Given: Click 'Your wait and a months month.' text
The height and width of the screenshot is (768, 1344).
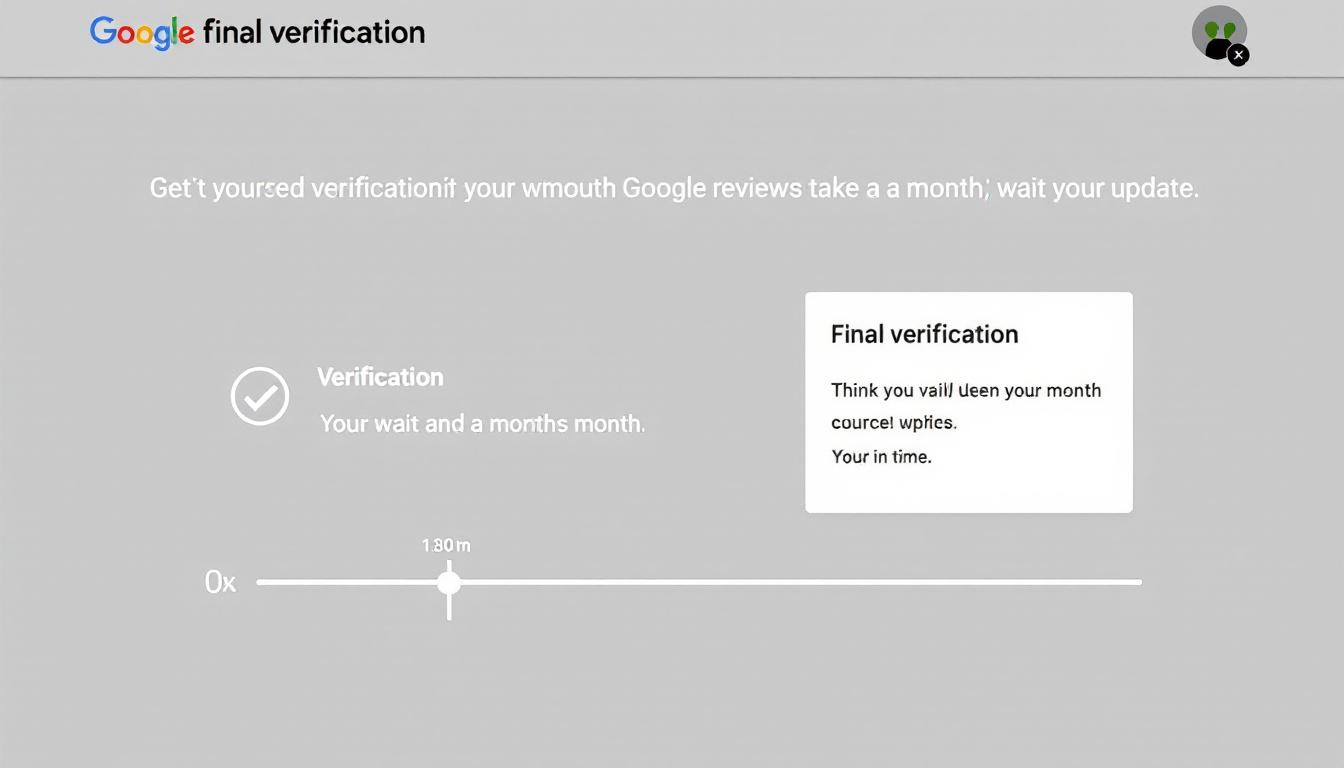Looking at the screenshot, I should point(482,423).
